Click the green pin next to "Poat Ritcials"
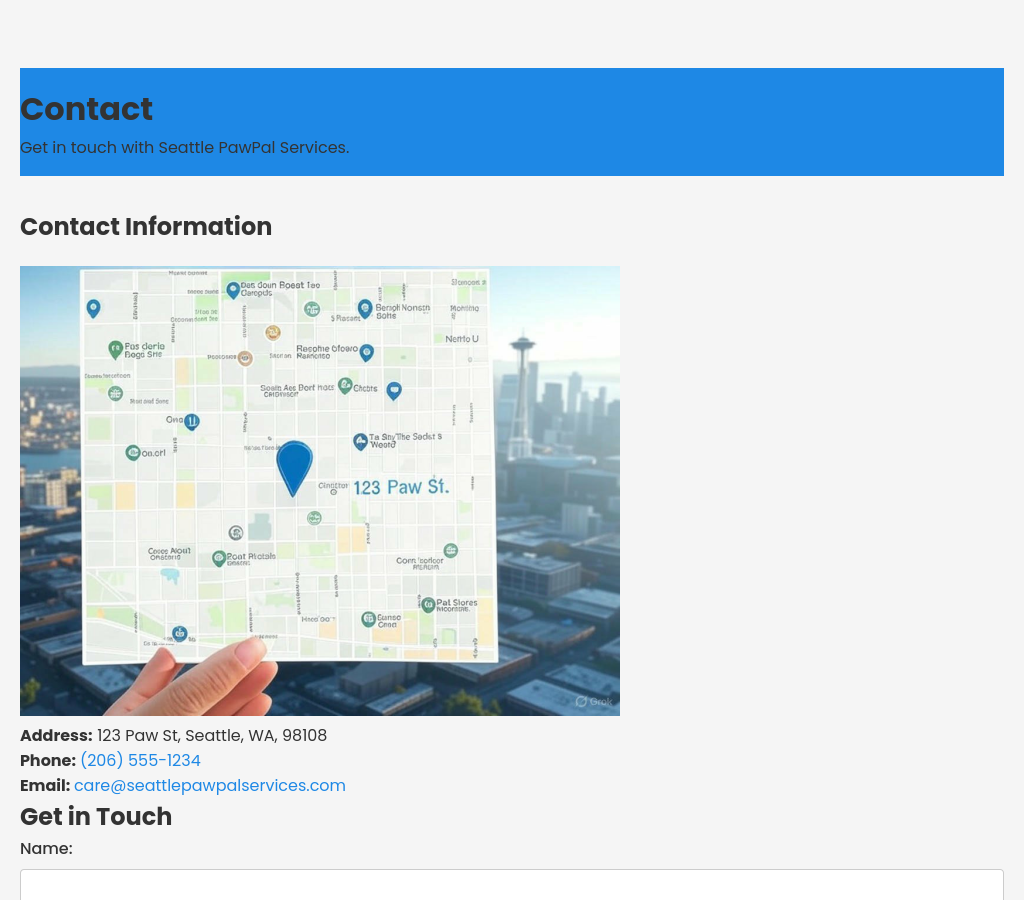The image size is (1024, 900). pyautogui.click(x=219, y=558)
